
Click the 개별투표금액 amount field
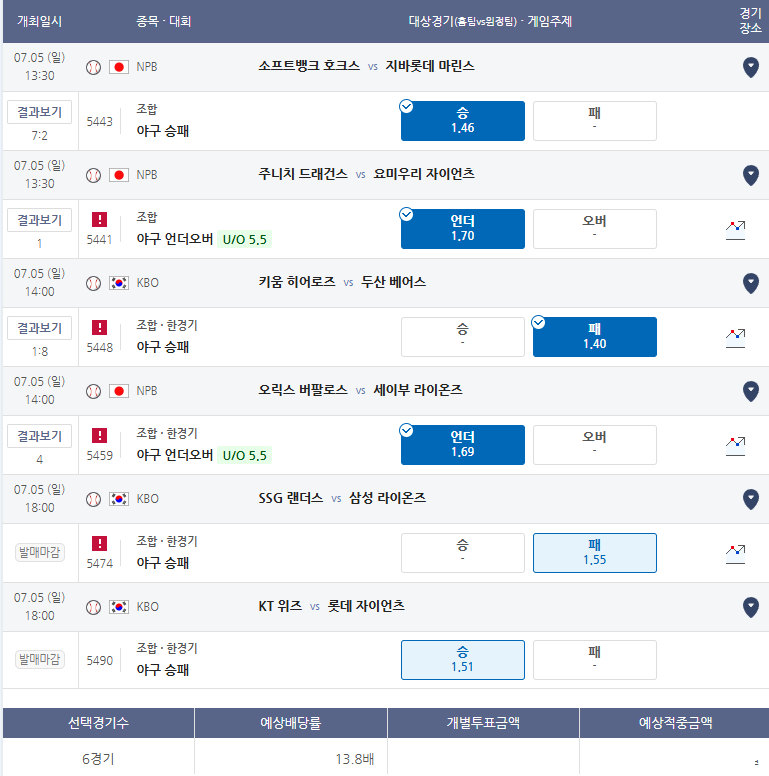click(483, 758)
